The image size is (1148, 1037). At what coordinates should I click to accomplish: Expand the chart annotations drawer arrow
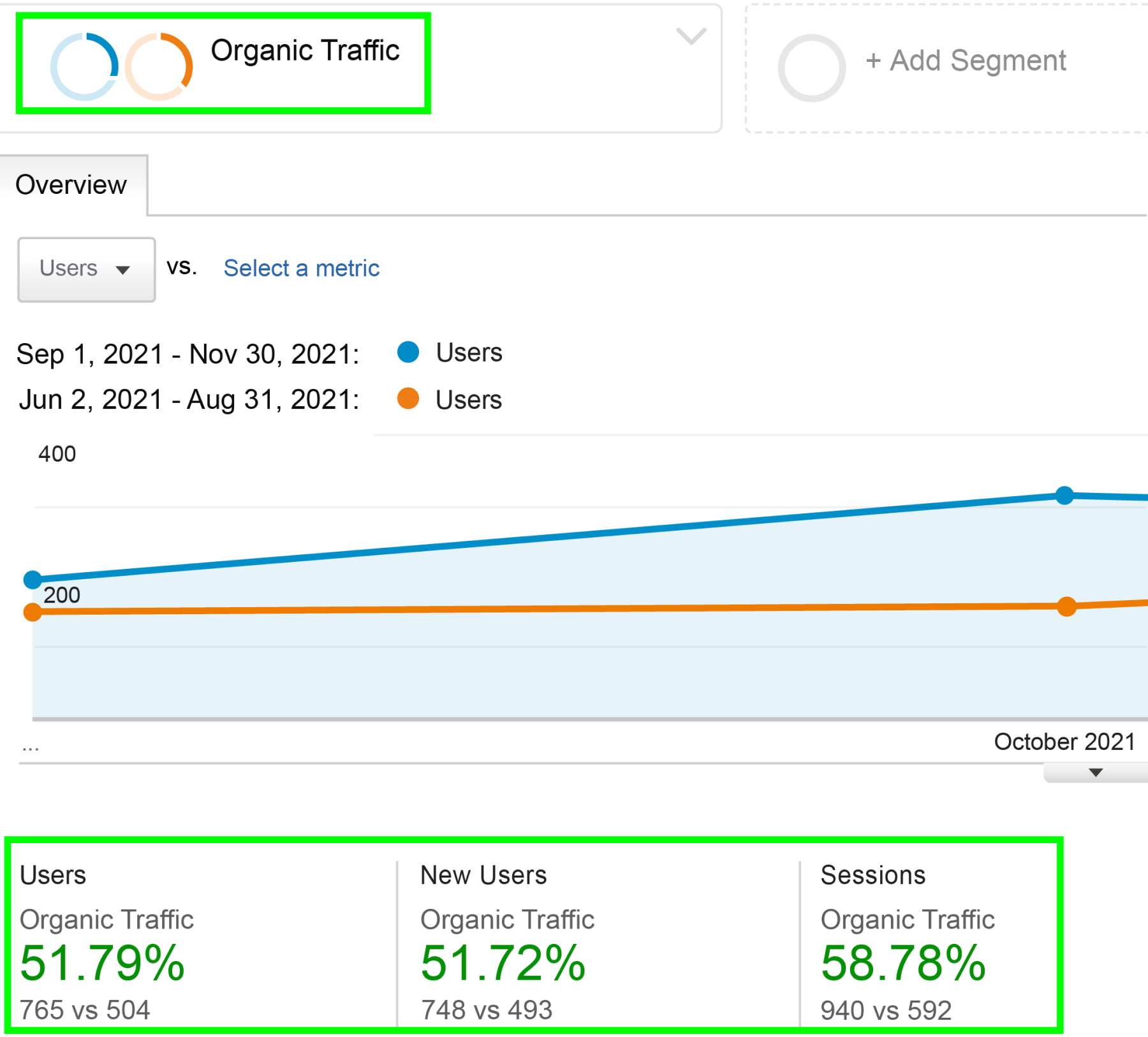[x=1096, y=773]
